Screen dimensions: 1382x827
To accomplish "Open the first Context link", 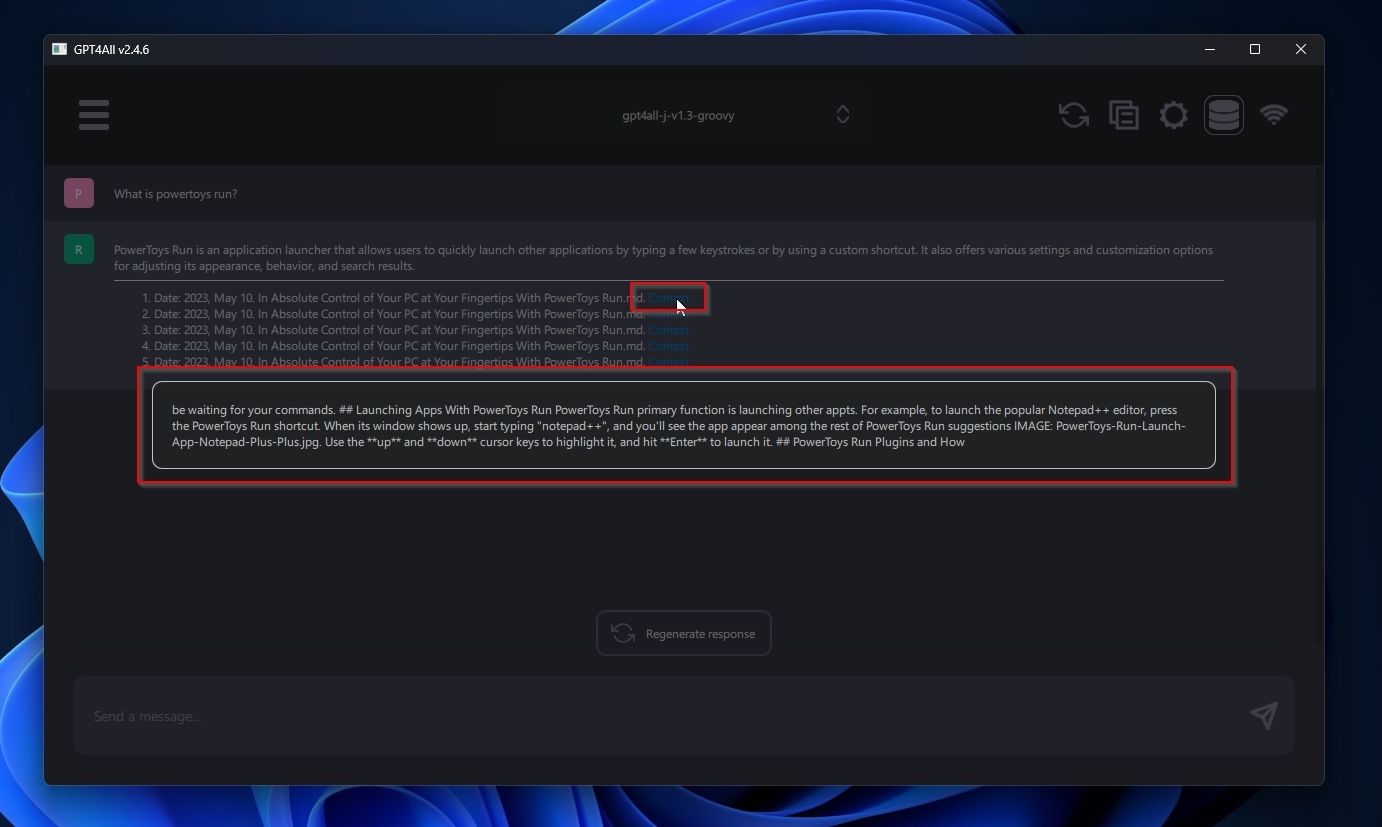I will pos(668,297).
